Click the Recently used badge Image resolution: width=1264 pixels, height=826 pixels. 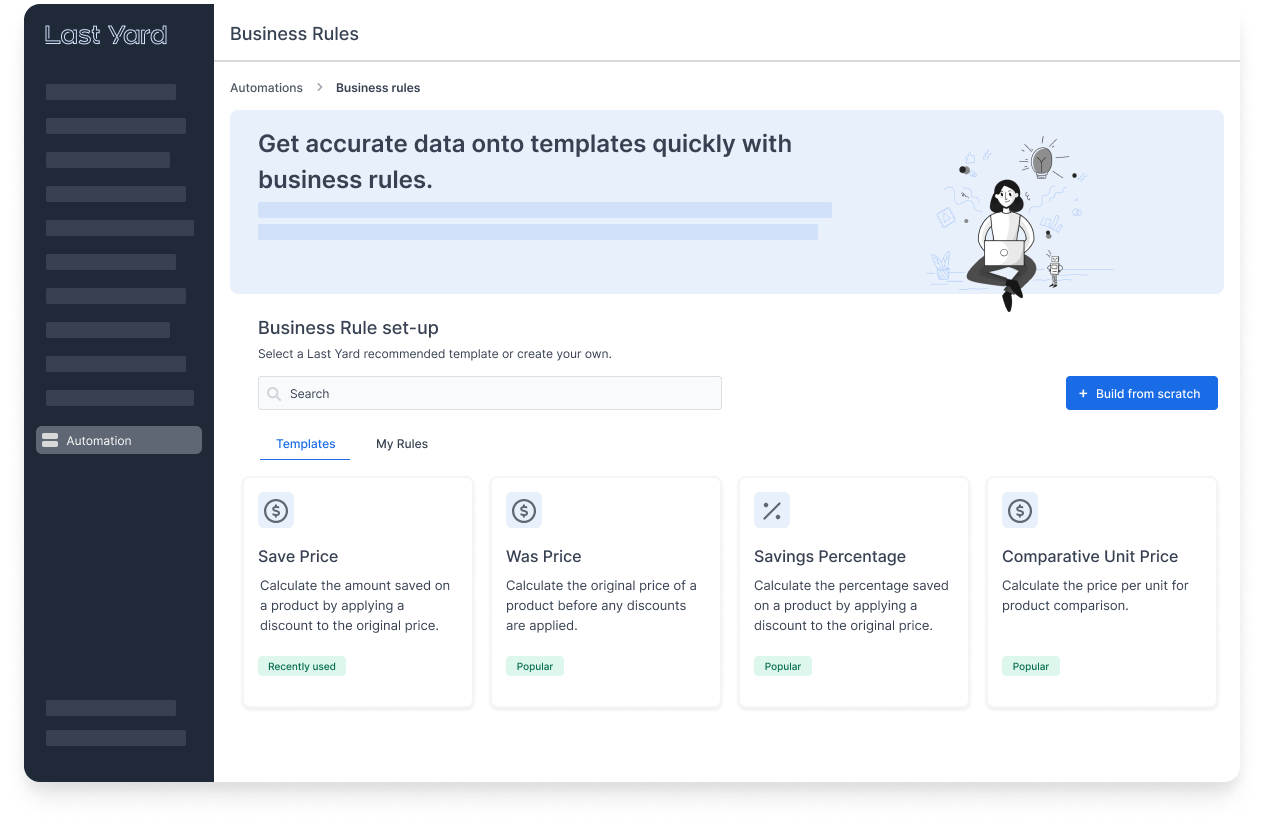(x=302, y=667)
